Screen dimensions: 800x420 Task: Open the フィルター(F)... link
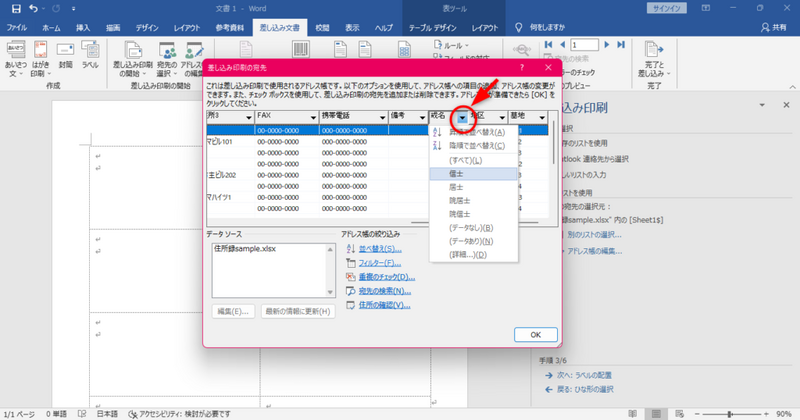click(x=380, y=263)
